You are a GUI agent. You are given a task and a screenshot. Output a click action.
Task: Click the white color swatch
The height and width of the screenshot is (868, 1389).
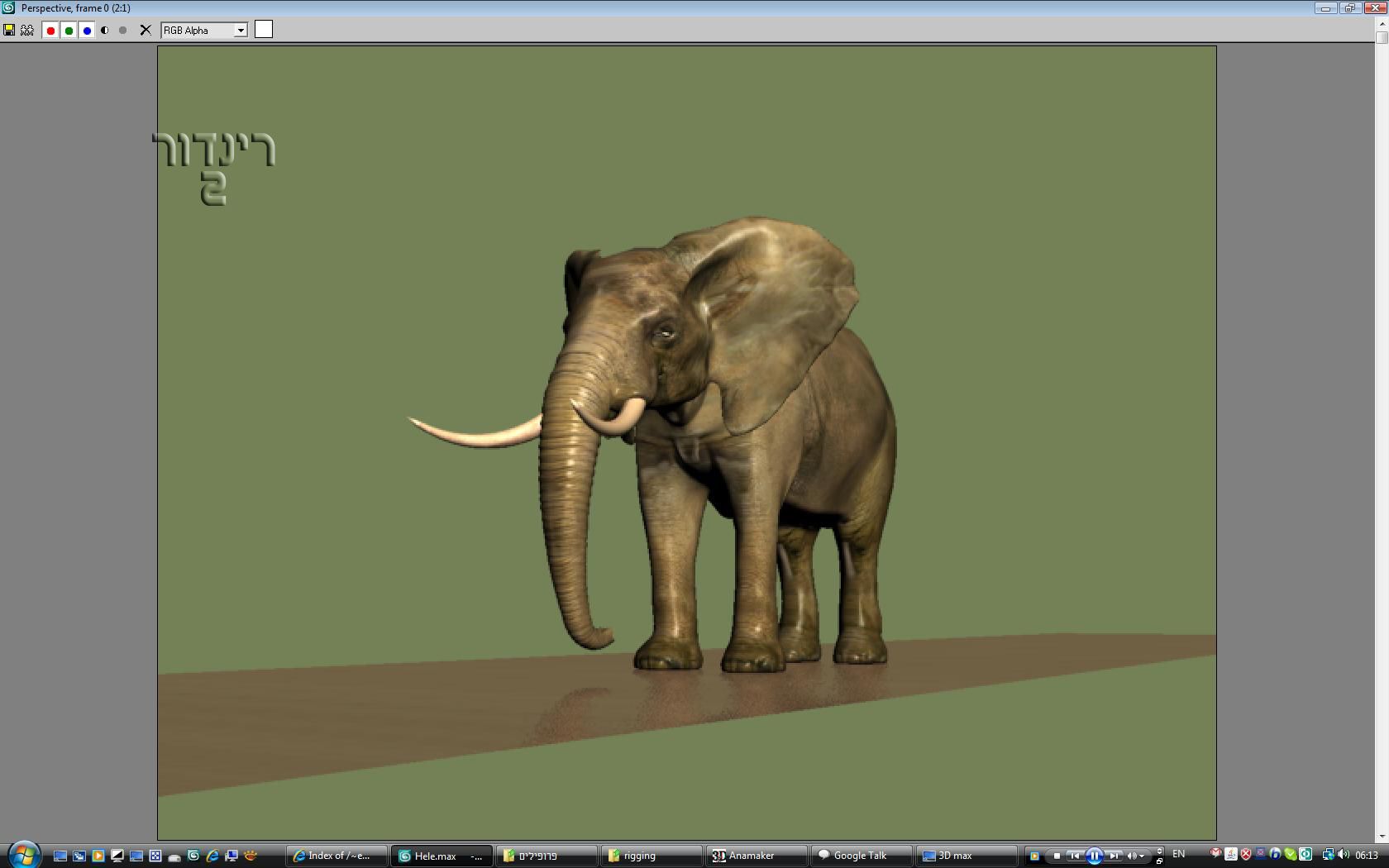click(264, 30)
